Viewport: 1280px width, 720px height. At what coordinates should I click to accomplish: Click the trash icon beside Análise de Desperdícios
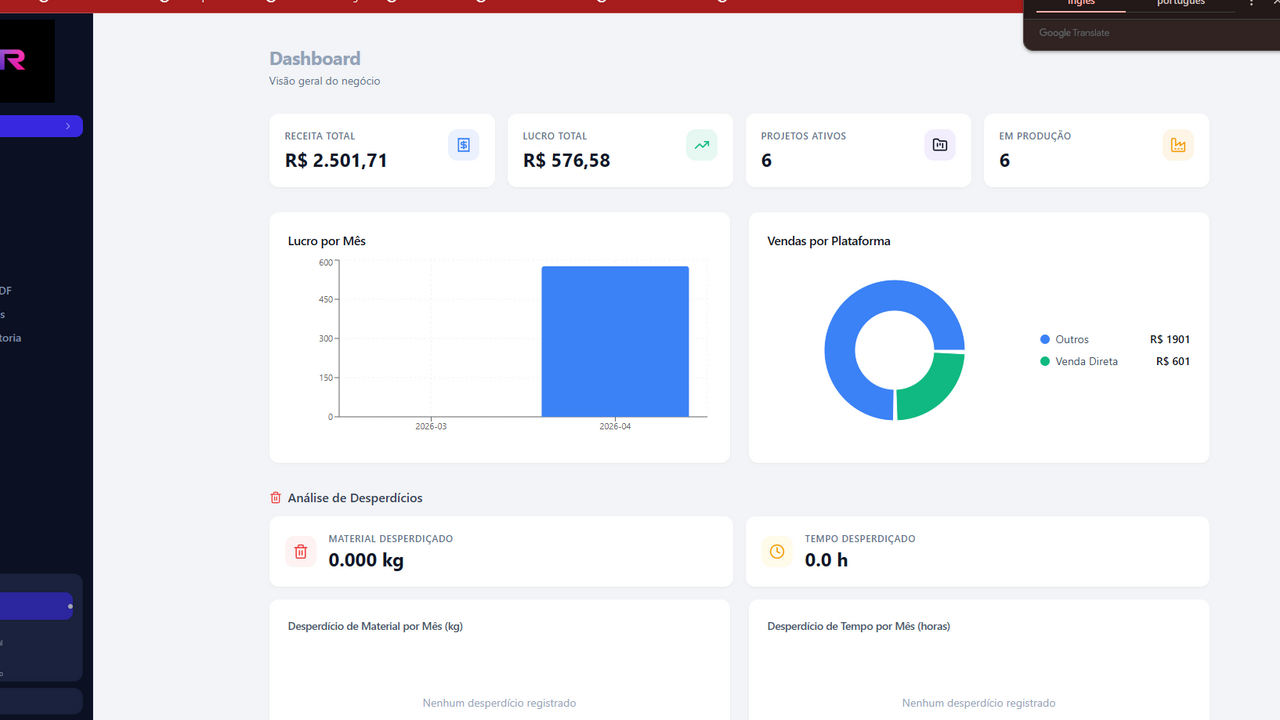(276, 498)
